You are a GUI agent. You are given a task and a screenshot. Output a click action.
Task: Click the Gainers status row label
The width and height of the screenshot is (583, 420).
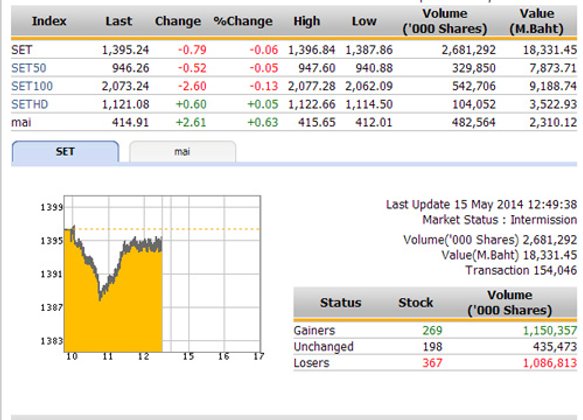[x=315, y=330]
